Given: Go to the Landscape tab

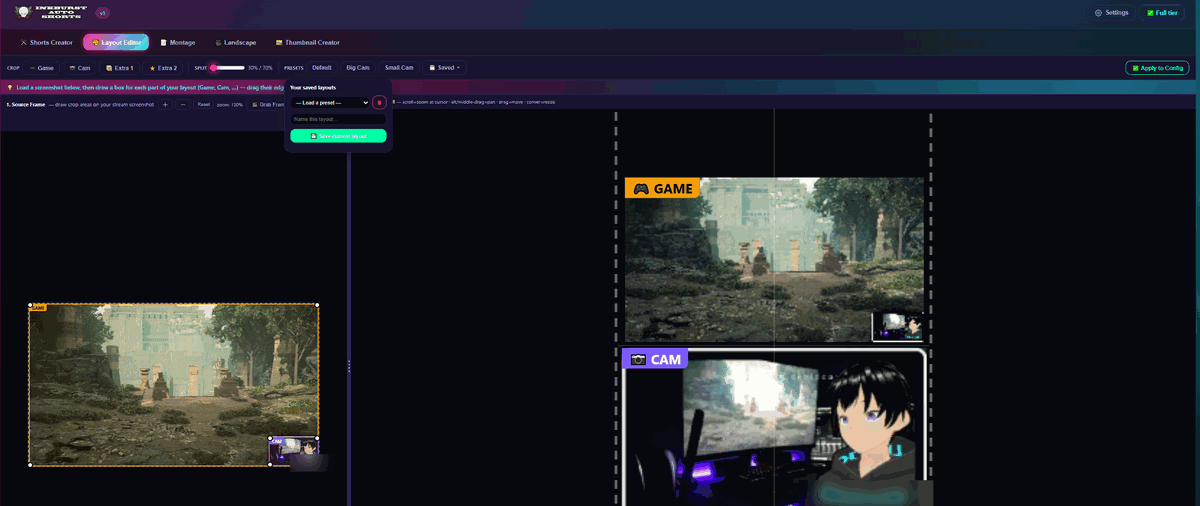Looking at the screenshot, I should click(235, 43).
